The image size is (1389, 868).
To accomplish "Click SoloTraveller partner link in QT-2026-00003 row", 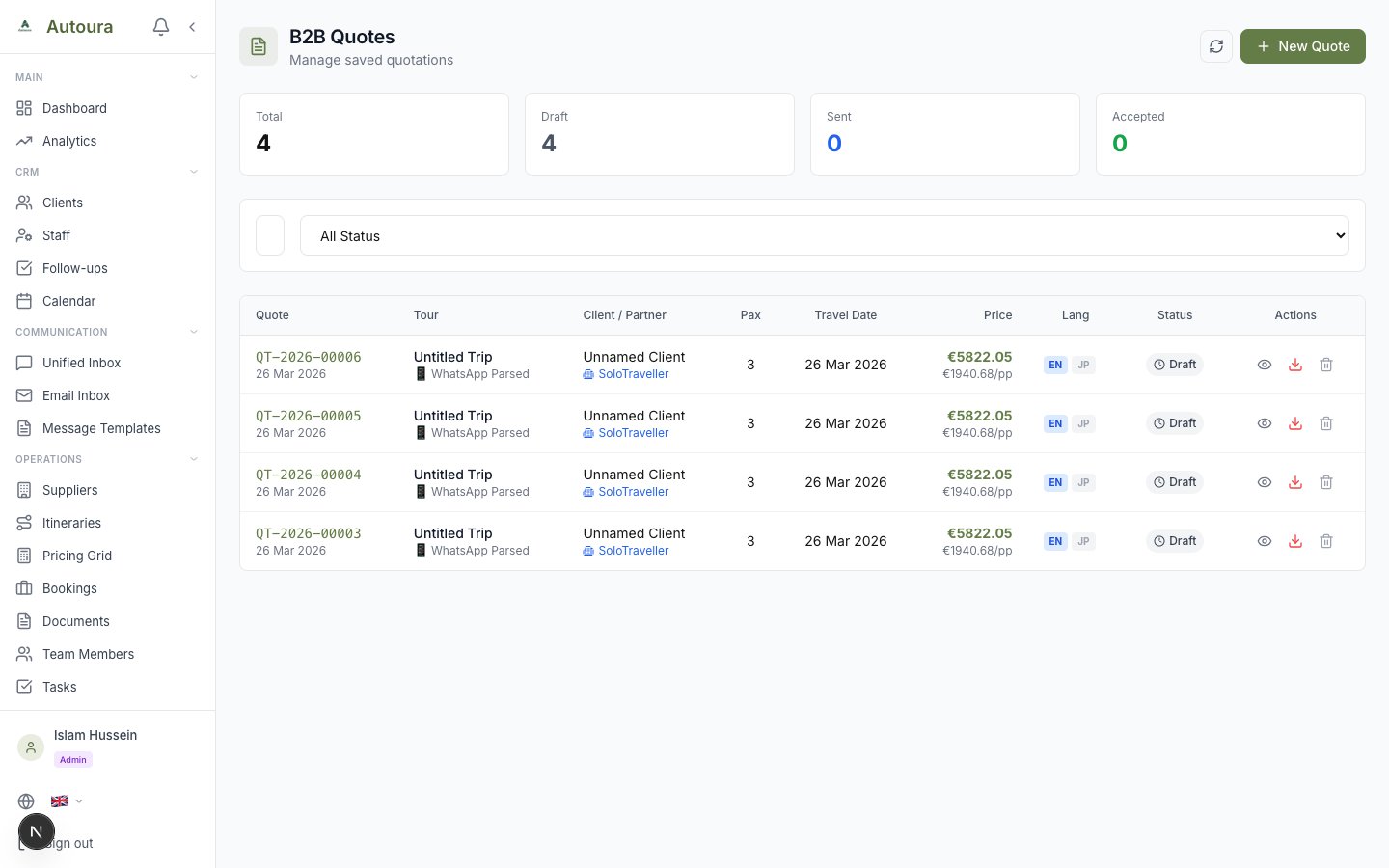I will coord(626,551).
